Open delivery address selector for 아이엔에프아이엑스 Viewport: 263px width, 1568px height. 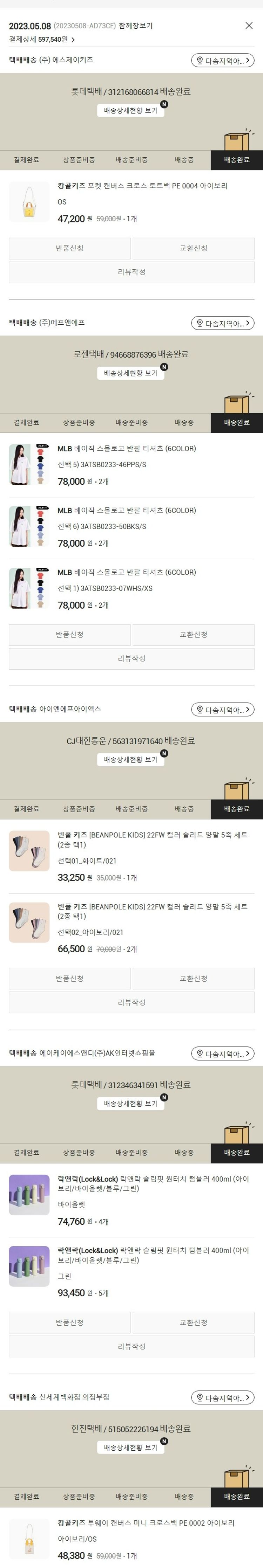(x=223, y=710)
